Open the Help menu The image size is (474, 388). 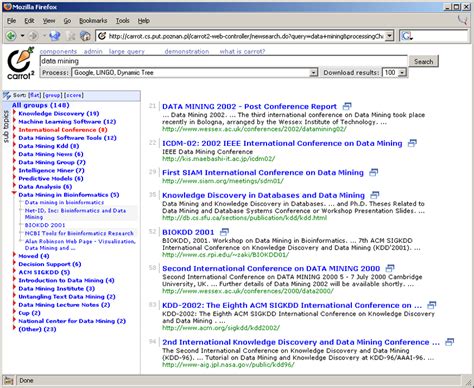click(144, 21)
